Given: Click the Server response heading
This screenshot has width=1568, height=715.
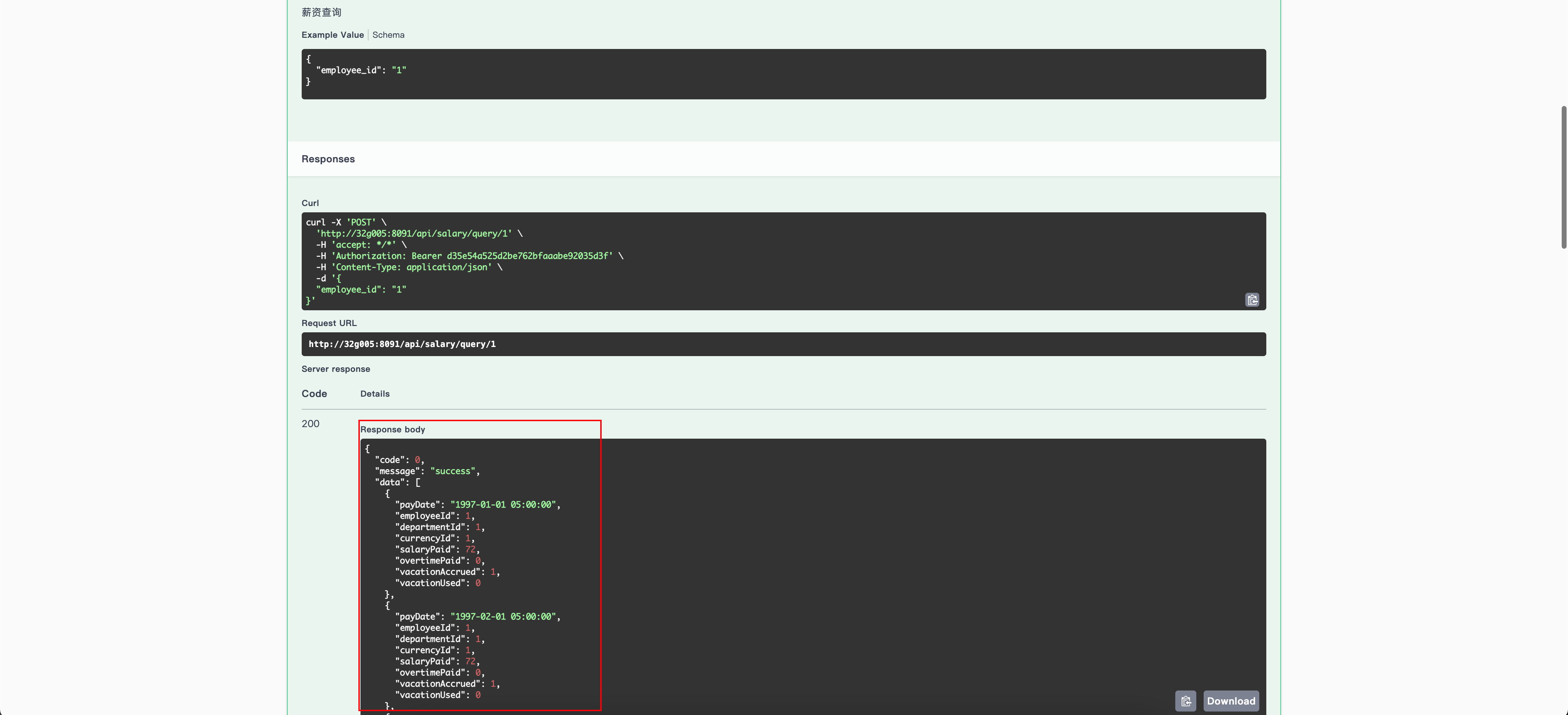Looking at the screenshot, I should (x=335, y=369).
